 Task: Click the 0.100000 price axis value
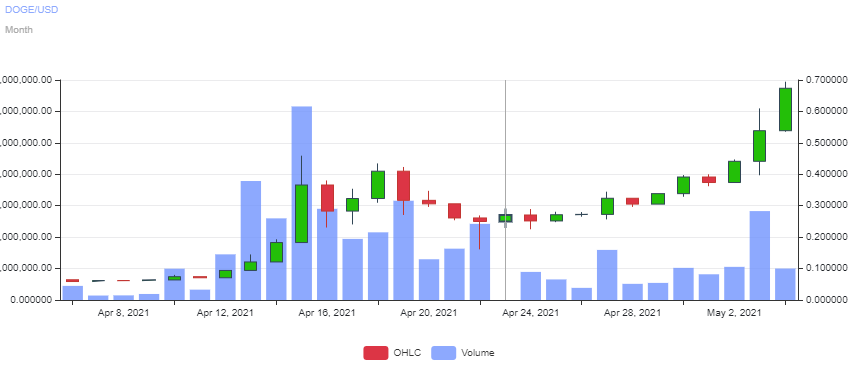pyautogui.click(x=826, y=269)
